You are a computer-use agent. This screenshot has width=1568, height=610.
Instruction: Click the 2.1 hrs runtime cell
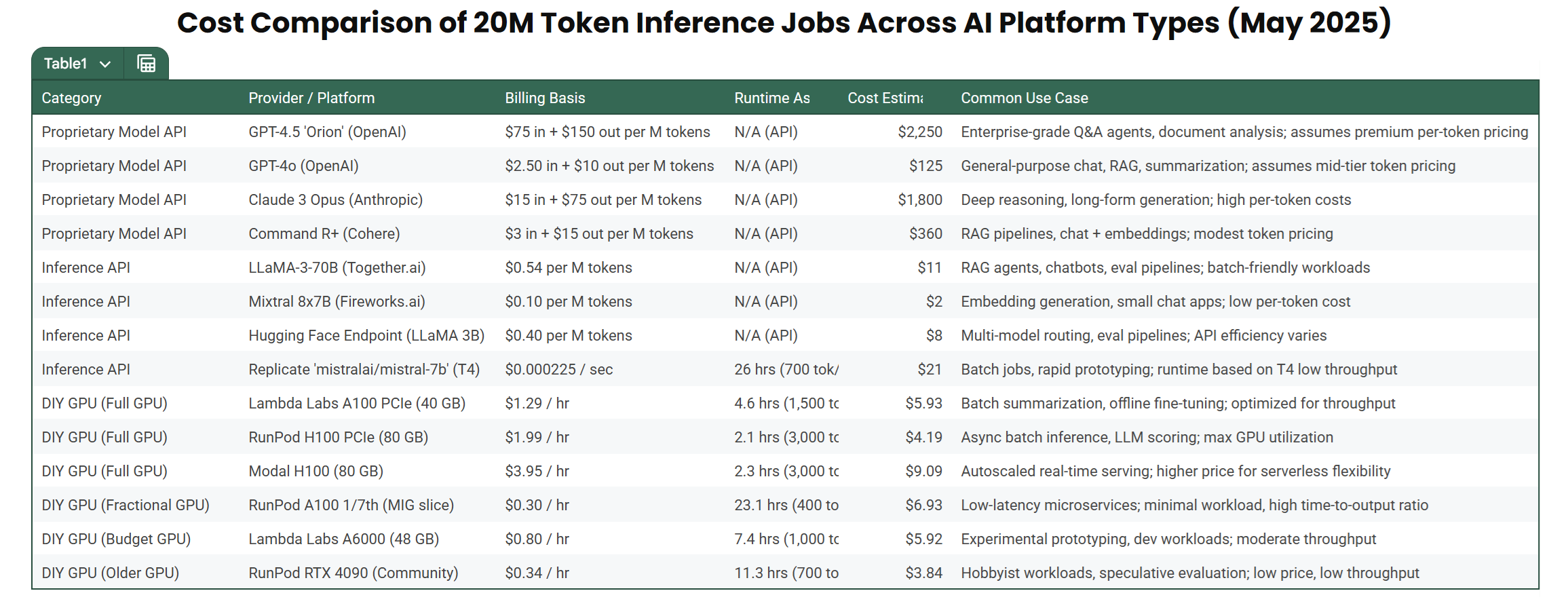tap(786, 437)
